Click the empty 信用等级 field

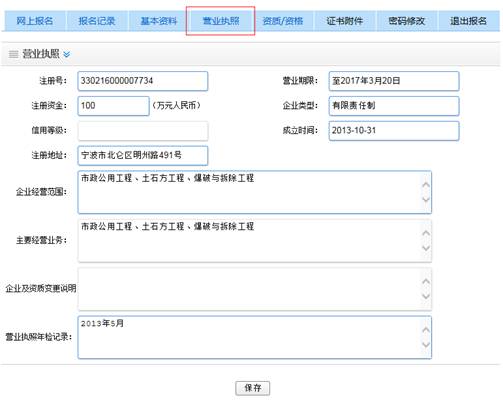tap(143, 131)
